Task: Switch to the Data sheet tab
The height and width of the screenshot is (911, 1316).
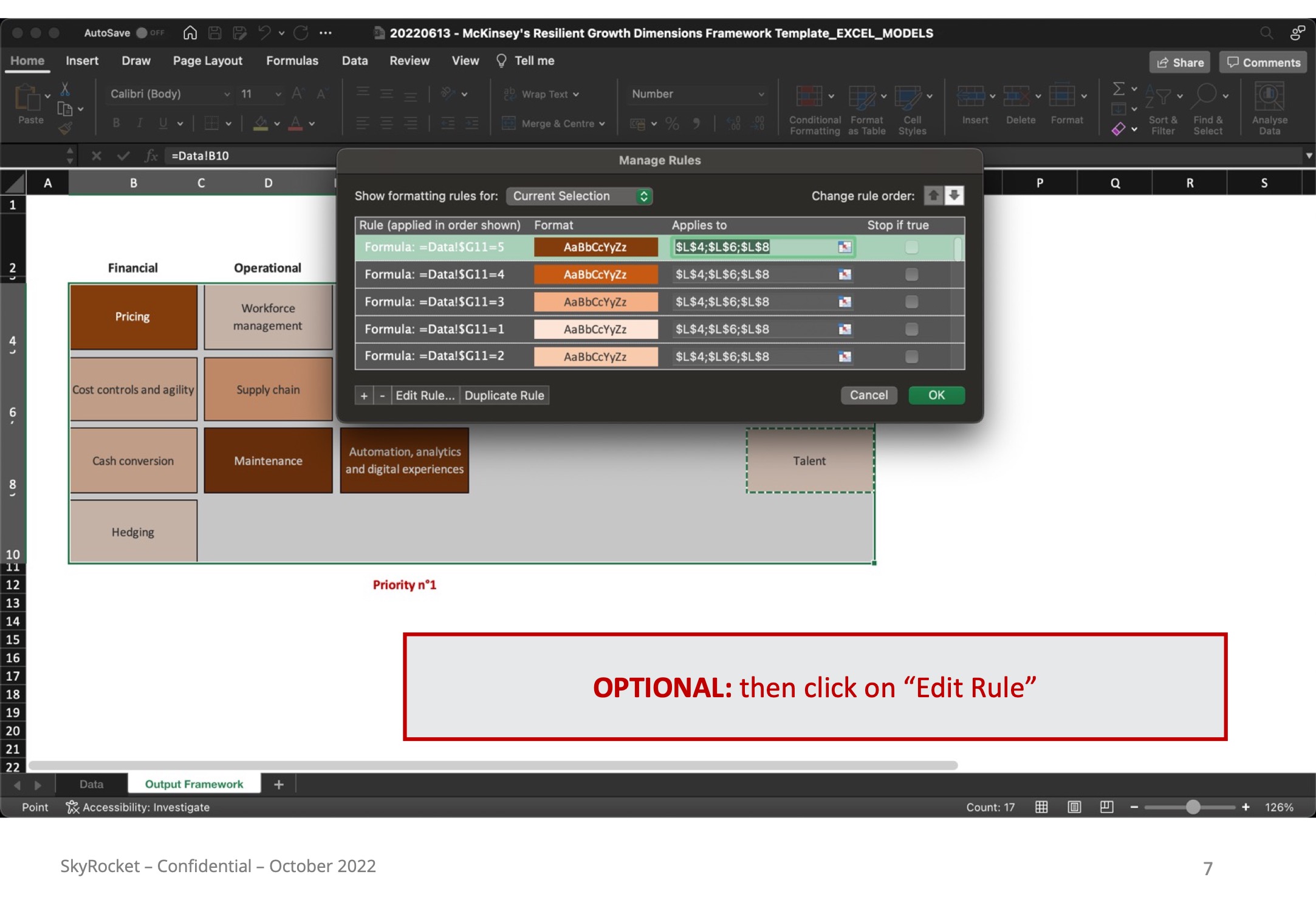Action: click(91, 784)
